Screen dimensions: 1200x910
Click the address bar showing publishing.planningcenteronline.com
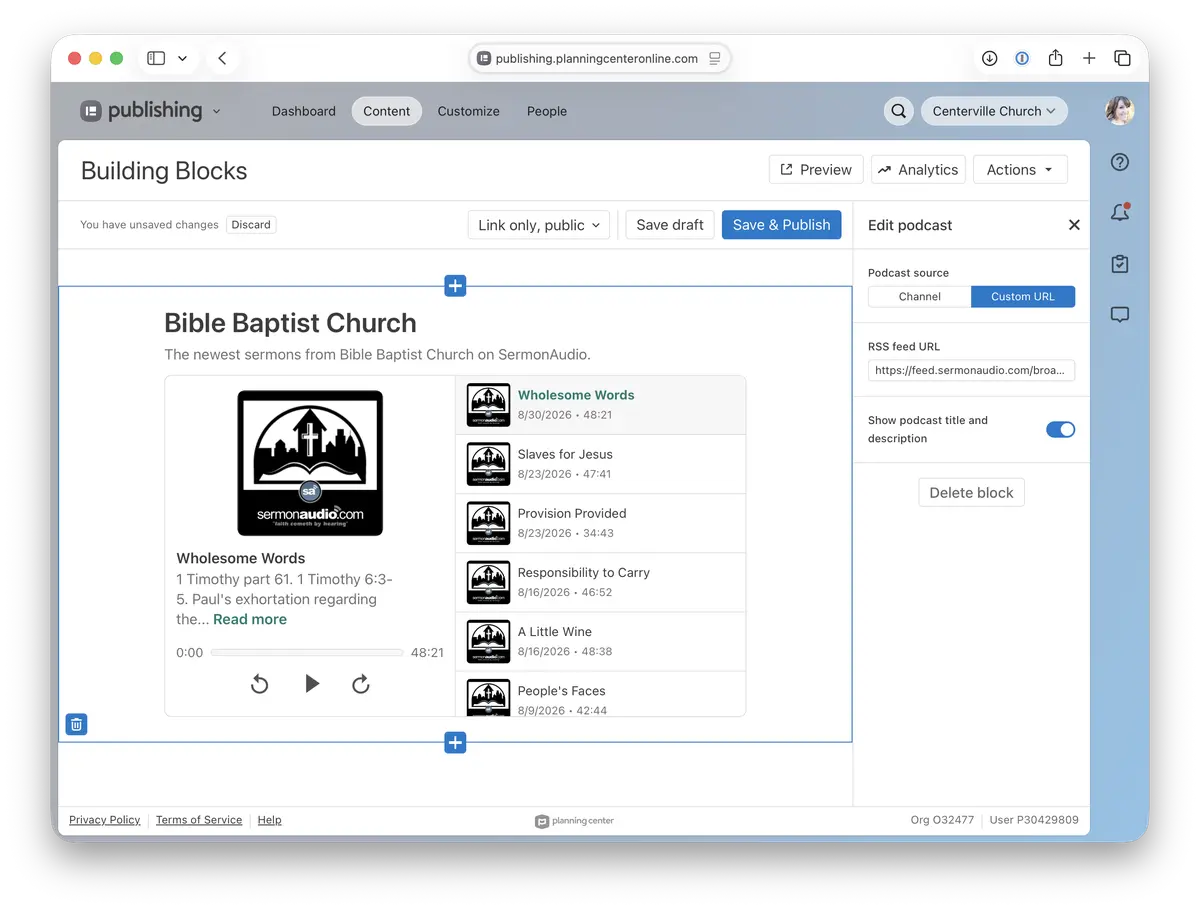600,58
